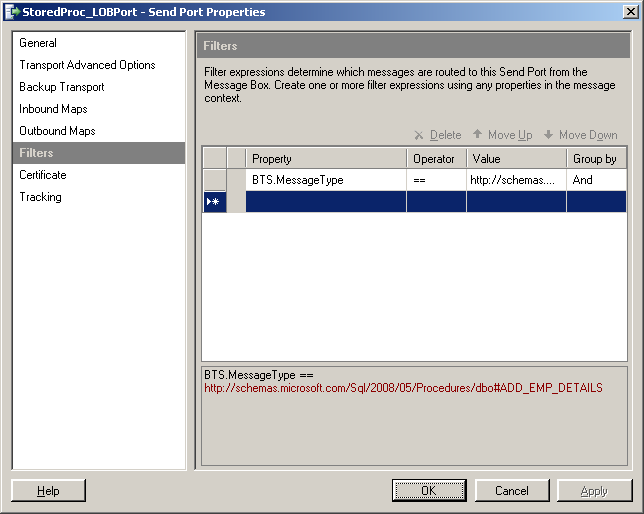This screenshot has width=644, height=514.
Task: Click the Delete filter X icon
Action: [419, 135]
